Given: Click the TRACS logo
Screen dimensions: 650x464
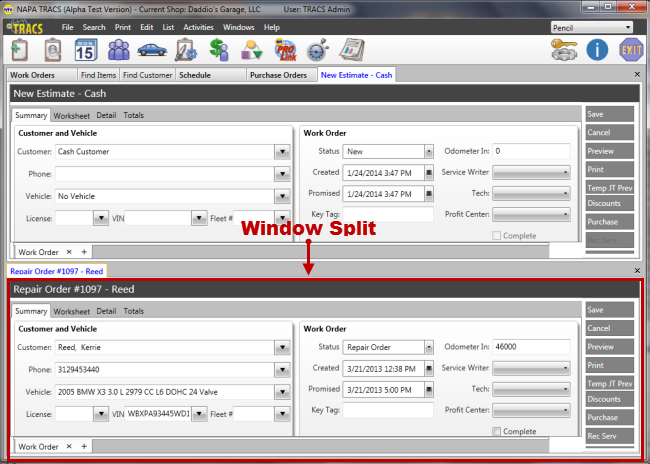Looking at the screenshot, I should tap(25, 27).
